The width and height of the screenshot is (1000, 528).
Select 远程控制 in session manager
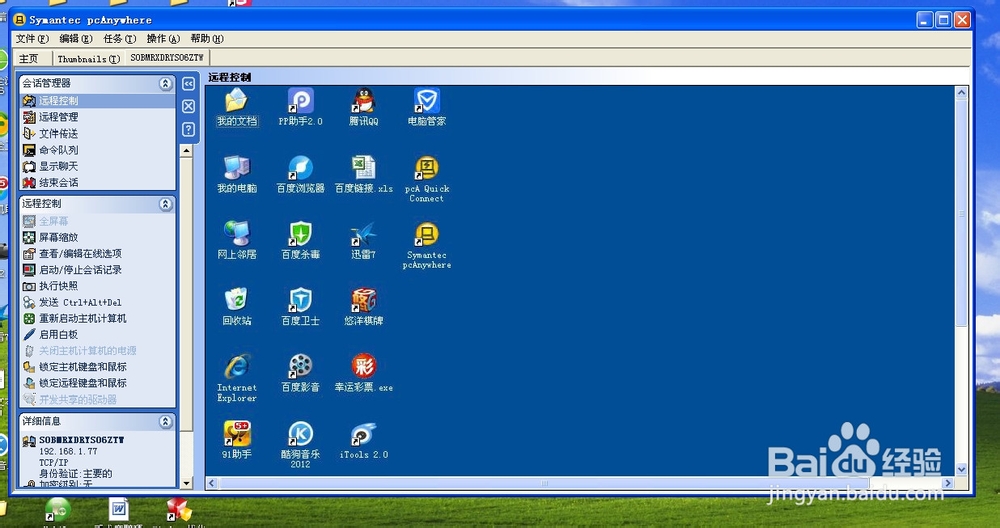98,101
